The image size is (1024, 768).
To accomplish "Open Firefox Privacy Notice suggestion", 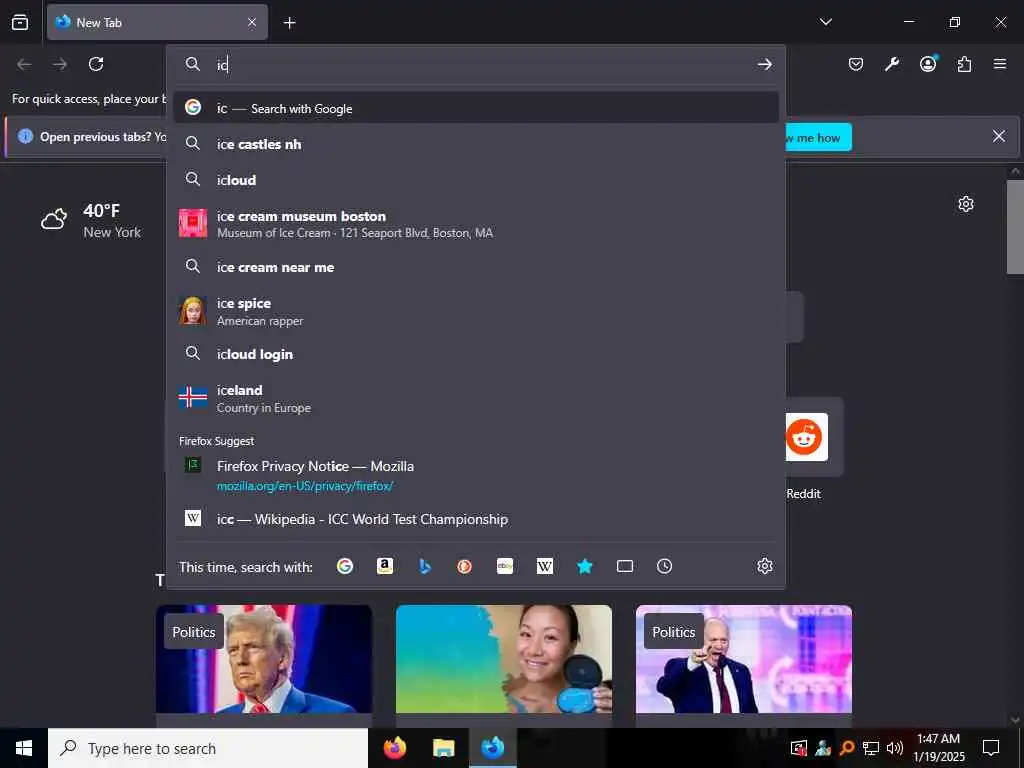I will (x=476, y=475).
